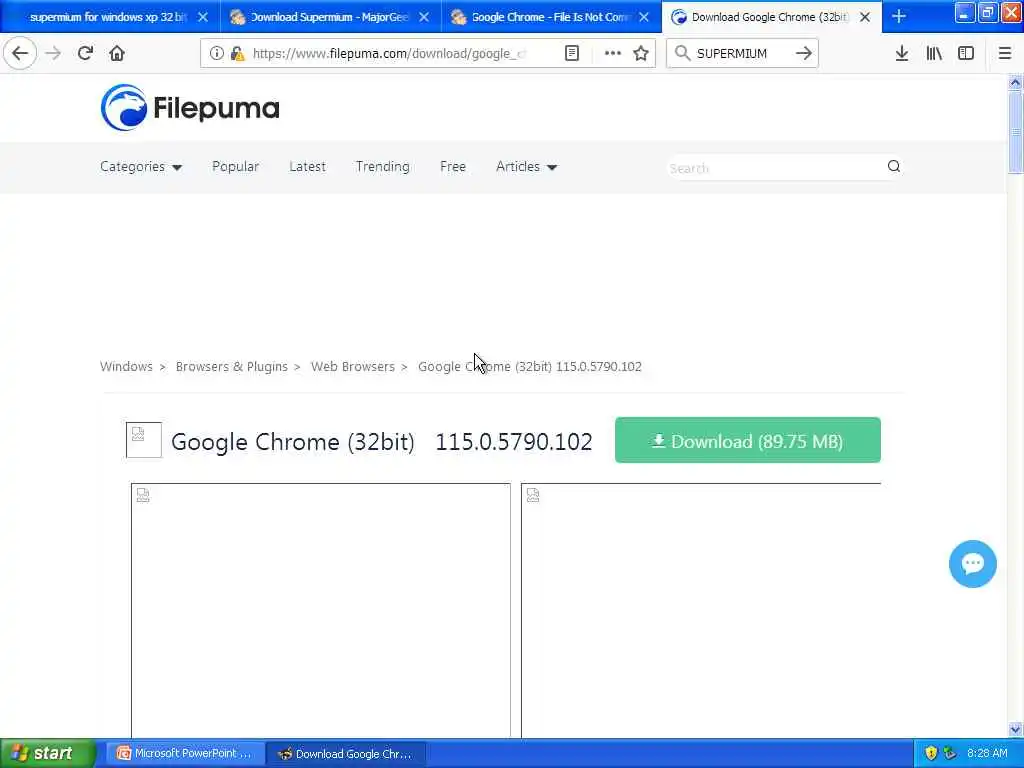Open the blue chat bubble widget

click(x=972, y=564)
